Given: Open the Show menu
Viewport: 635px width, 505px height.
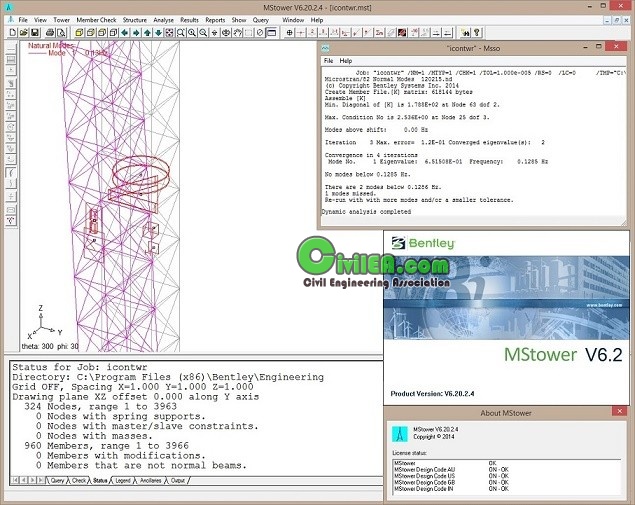Looking at the screenshot, I should point(239,20).
